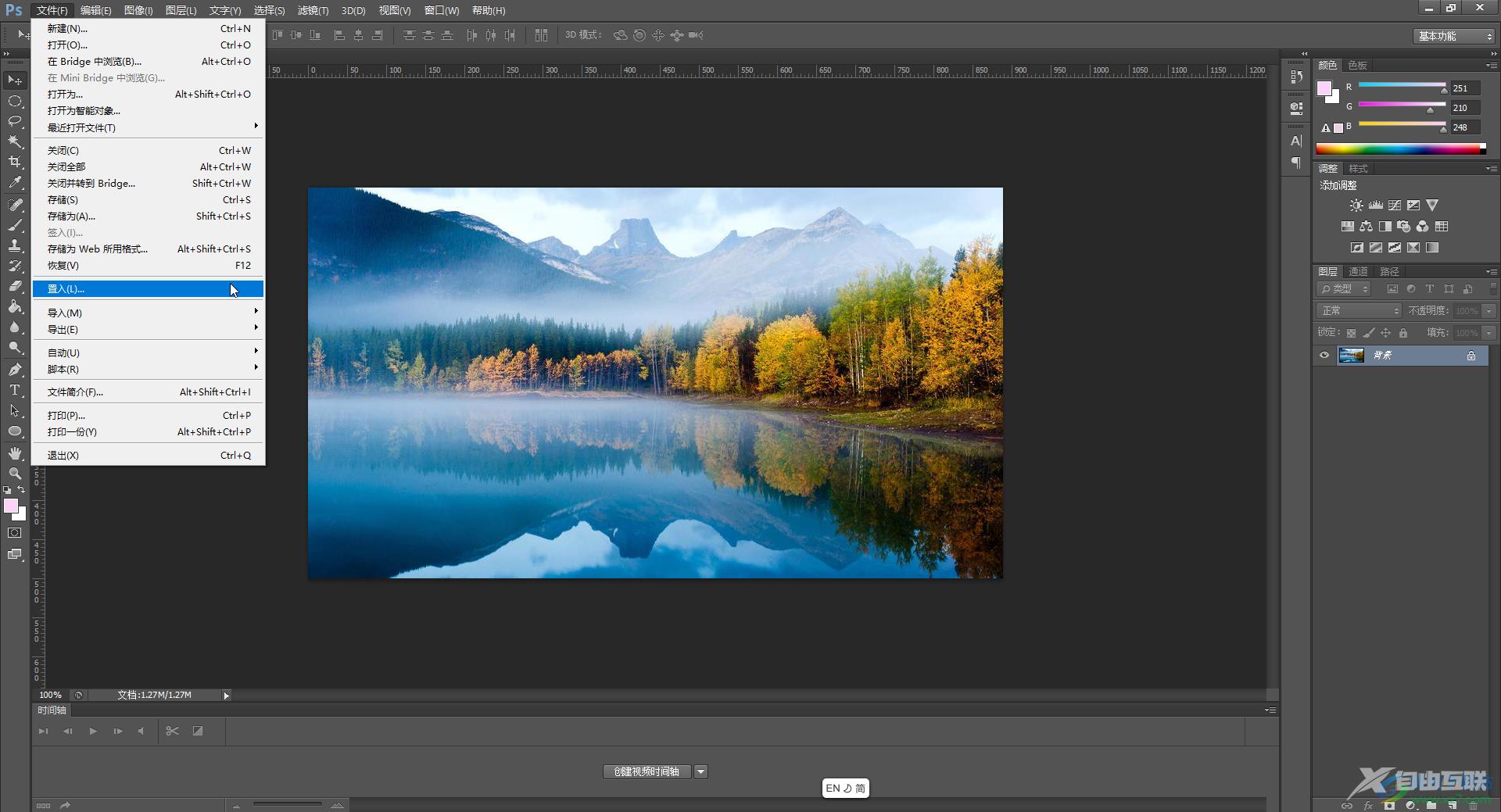Toggle lock image pixels brush icon

coord(1368,333)
